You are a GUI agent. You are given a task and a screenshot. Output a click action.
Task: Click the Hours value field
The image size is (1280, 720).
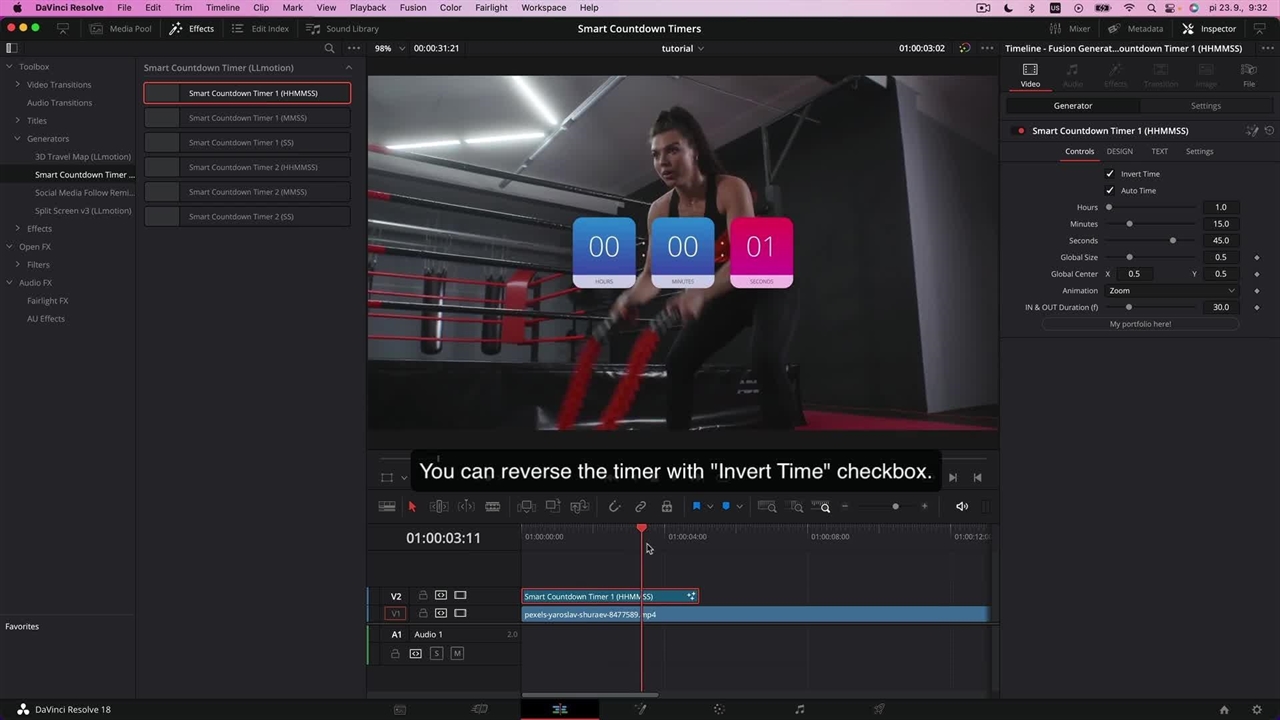pyautogui.click(x=1221, y=207)
